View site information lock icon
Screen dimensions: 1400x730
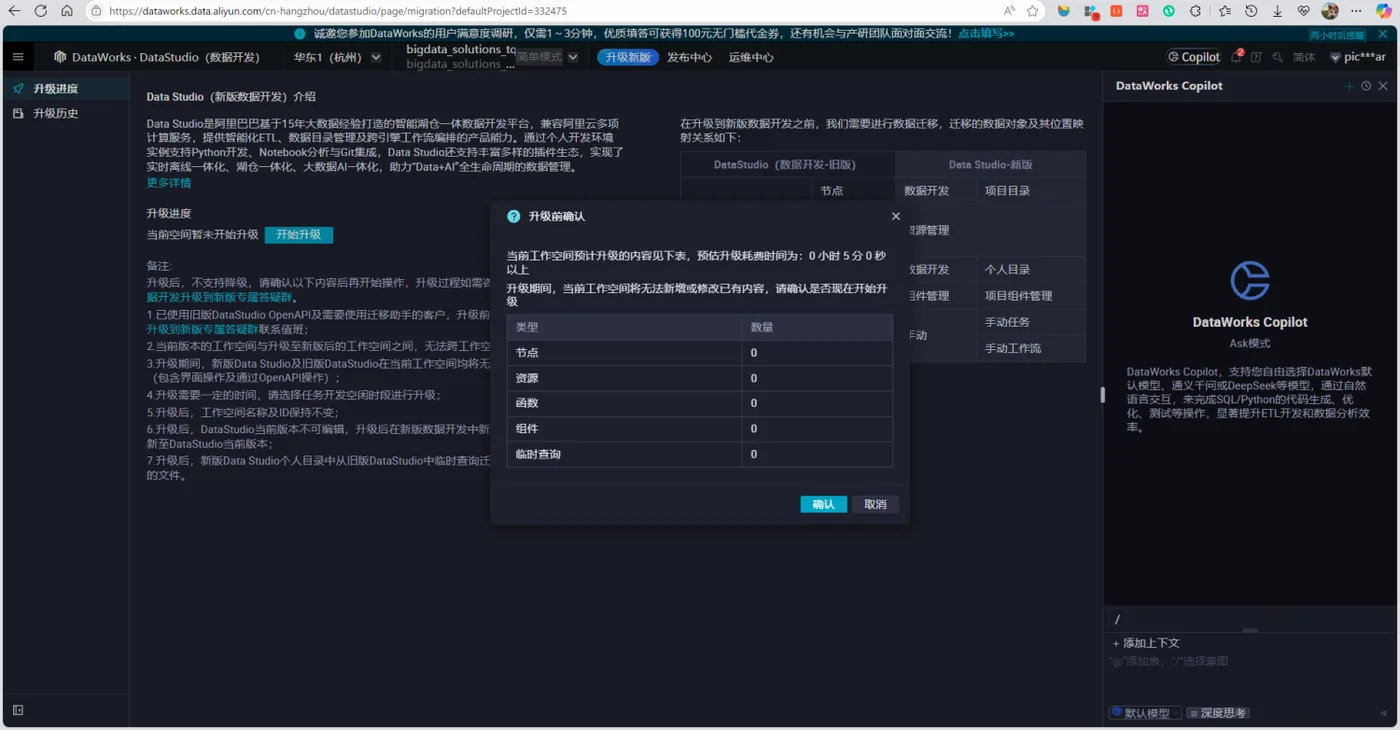(x=96, y=11)
